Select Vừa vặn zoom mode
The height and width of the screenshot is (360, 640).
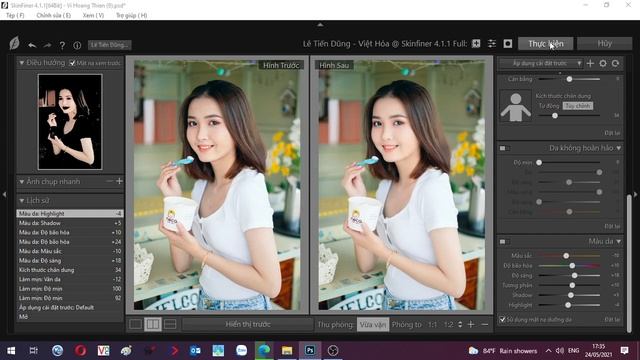click(373, 324)
